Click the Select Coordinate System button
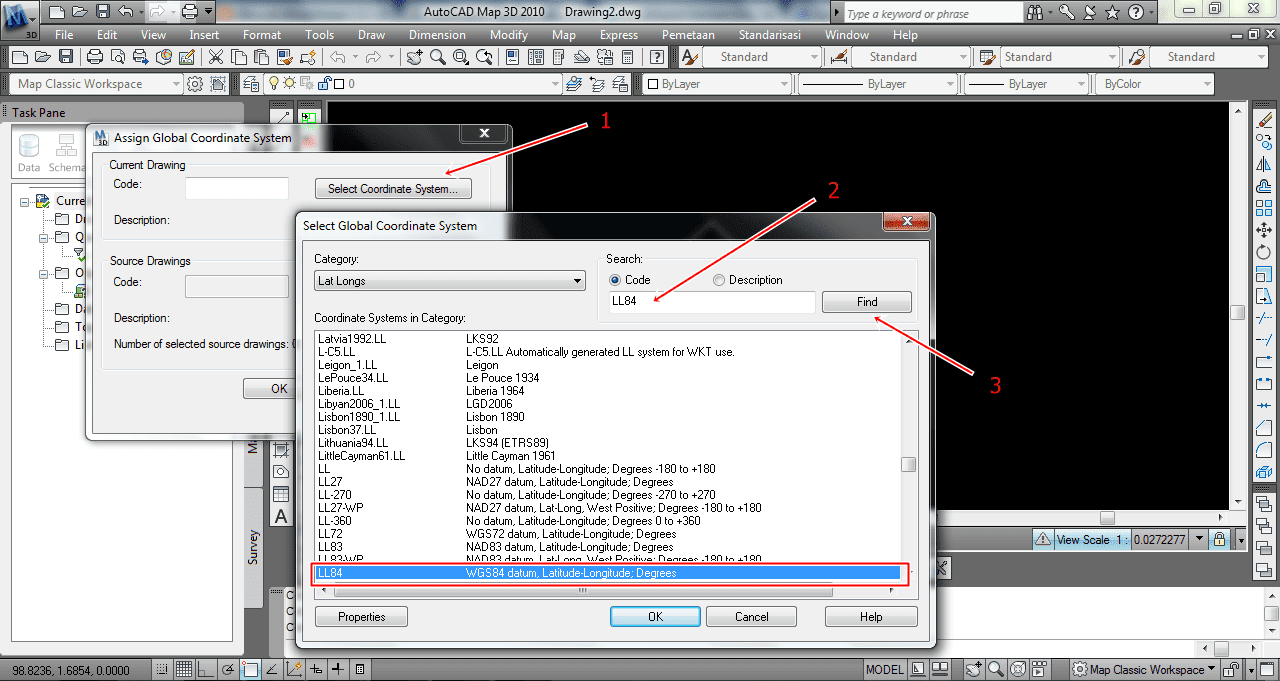1280x681 pixels. (x=393, y=188)
